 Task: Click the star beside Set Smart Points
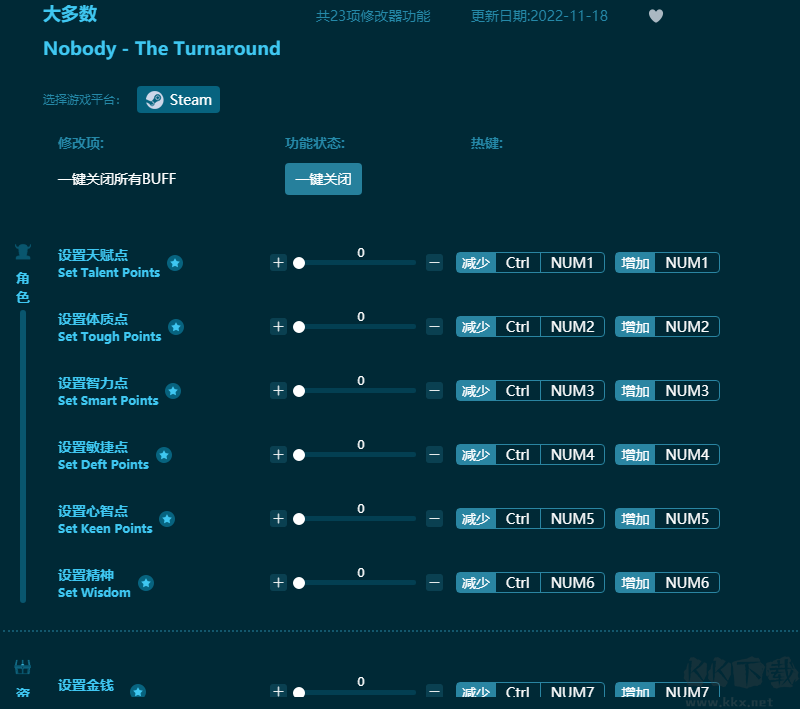click(x=175, y=392)
